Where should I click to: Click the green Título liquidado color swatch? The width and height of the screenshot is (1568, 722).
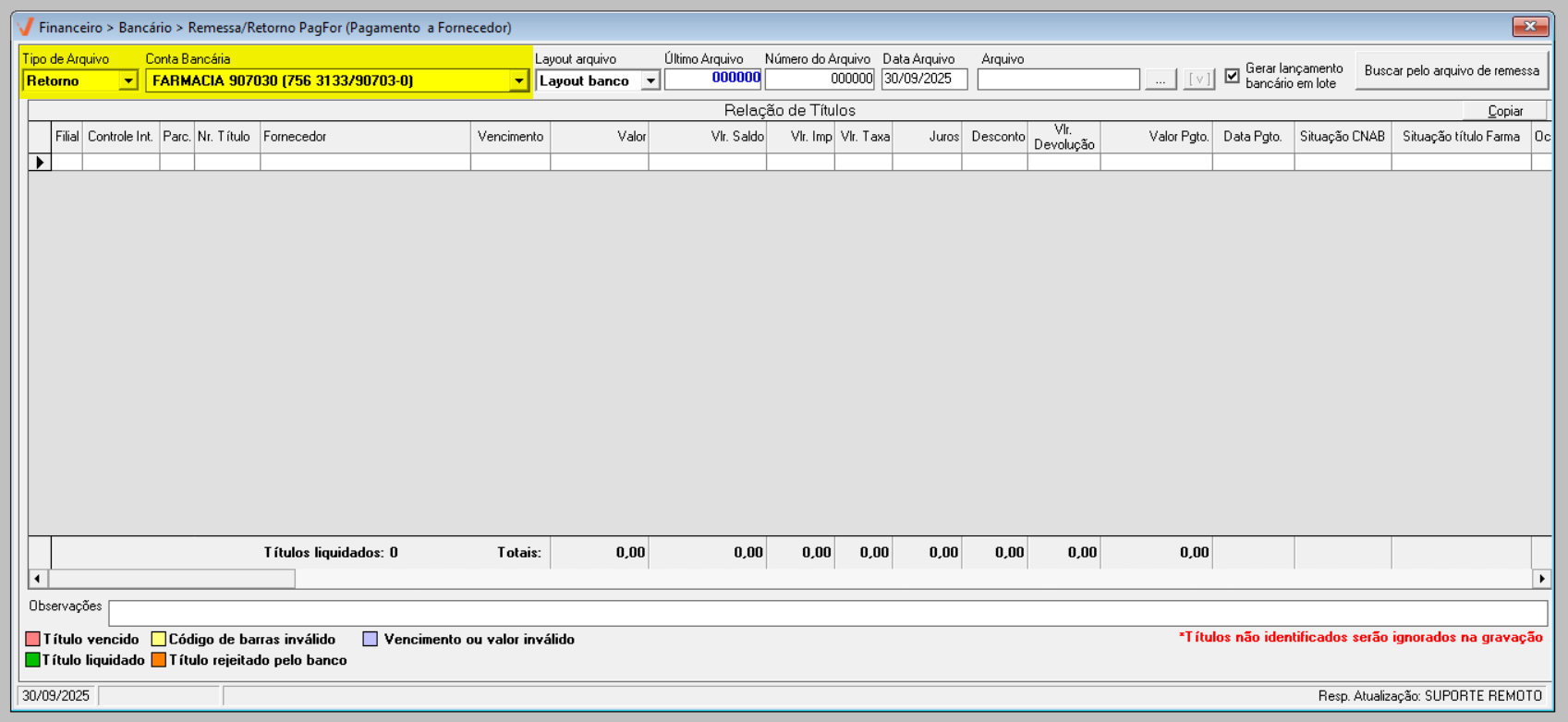click(x=33, y=660)
